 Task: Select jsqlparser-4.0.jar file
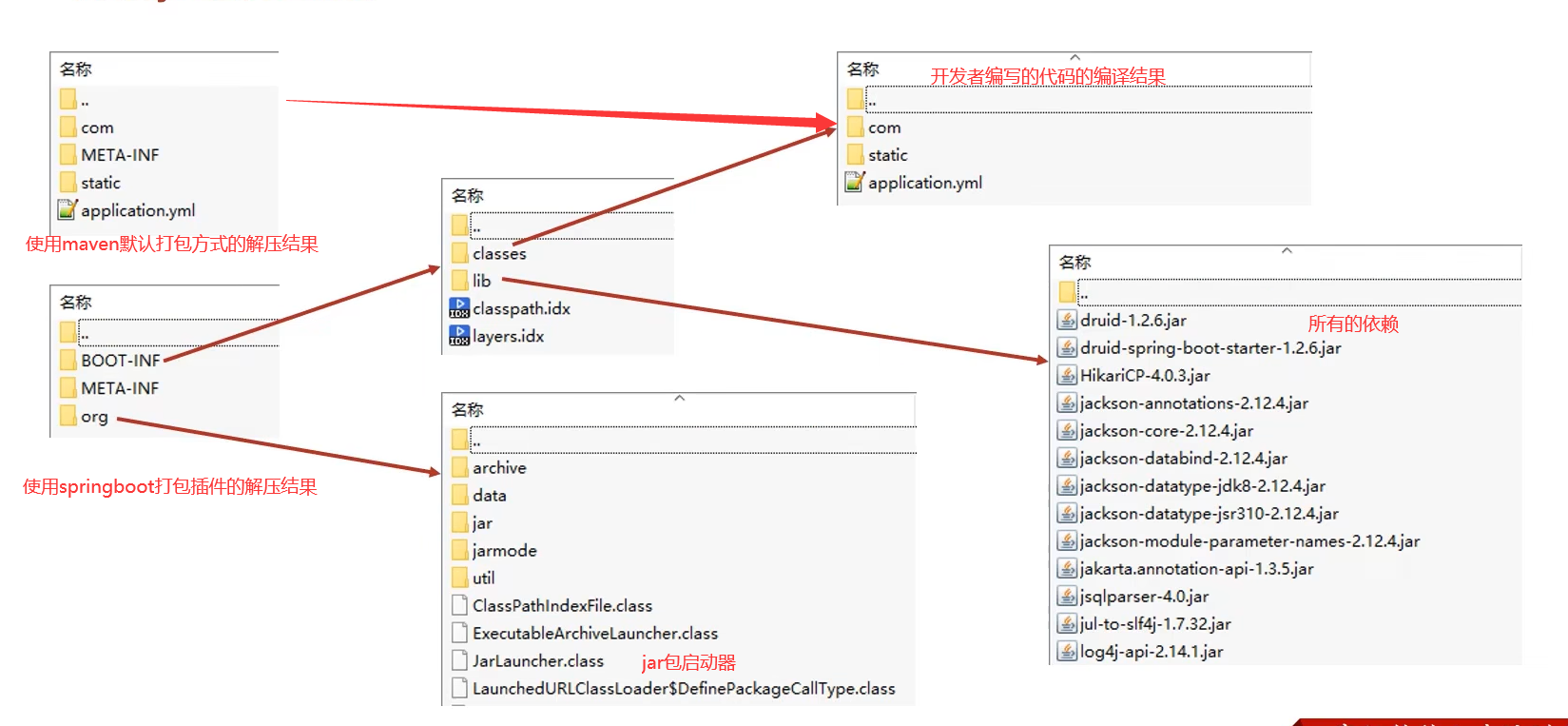1144,597
